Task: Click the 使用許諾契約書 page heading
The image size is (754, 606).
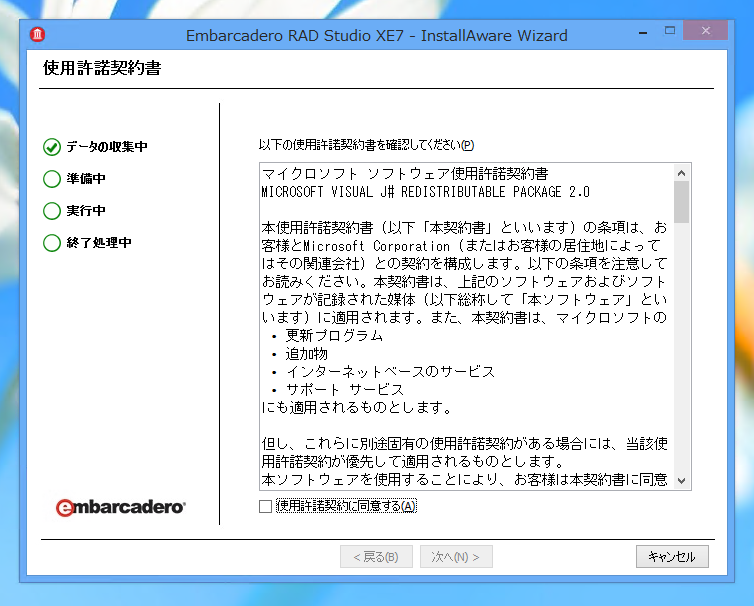Action: [102, 68]
